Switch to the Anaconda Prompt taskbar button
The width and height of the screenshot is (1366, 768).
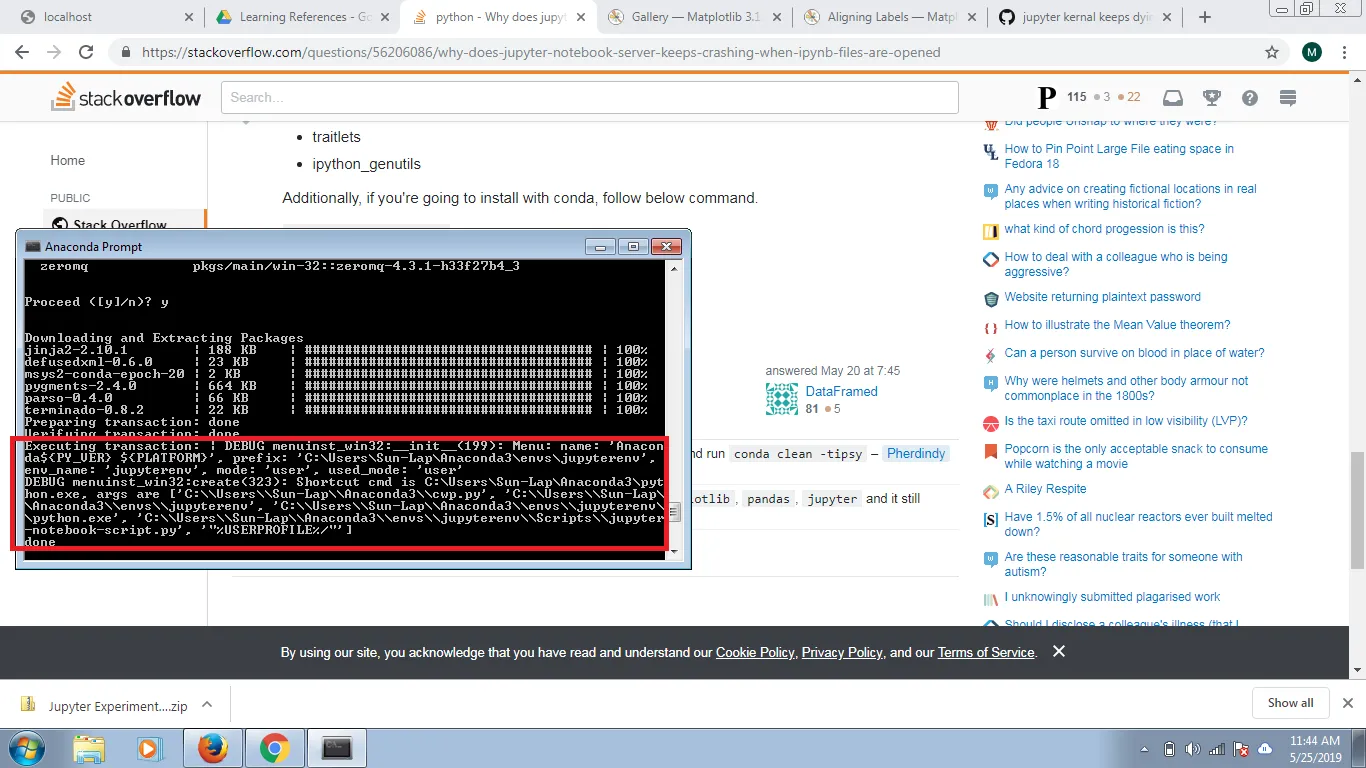(x=337, y=748)
